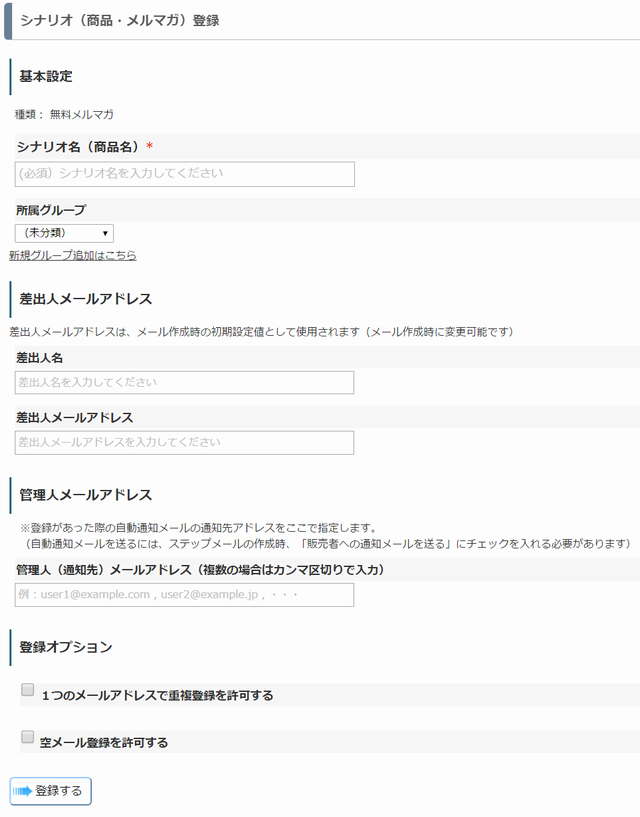The width and height of the screenshot is (640, 817).
Task: Focus the シナリオ名 required input field
Action: tap(184, 174)
